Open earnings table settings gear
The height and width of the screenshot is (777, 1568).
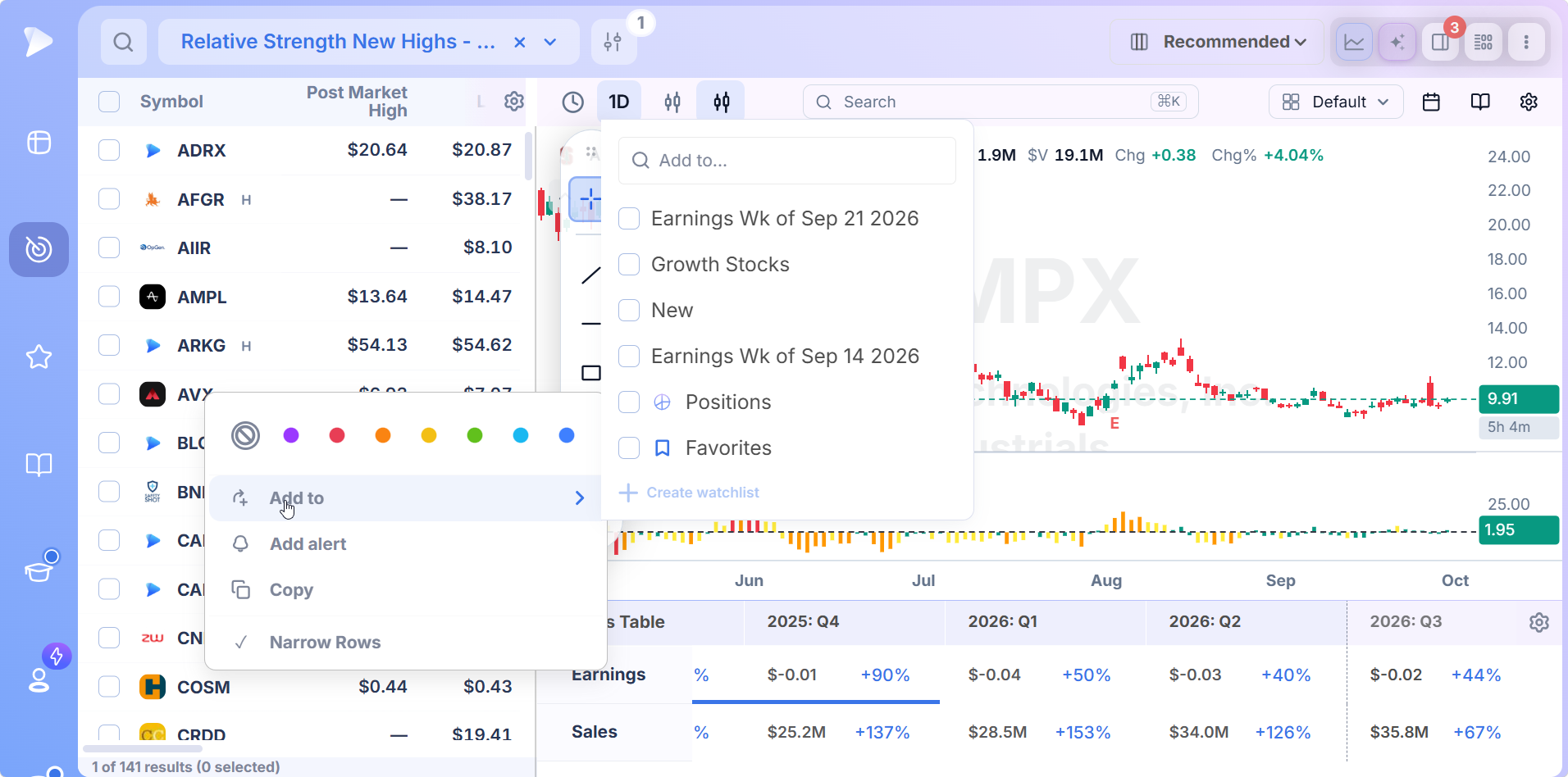(x=1539, y=622)
